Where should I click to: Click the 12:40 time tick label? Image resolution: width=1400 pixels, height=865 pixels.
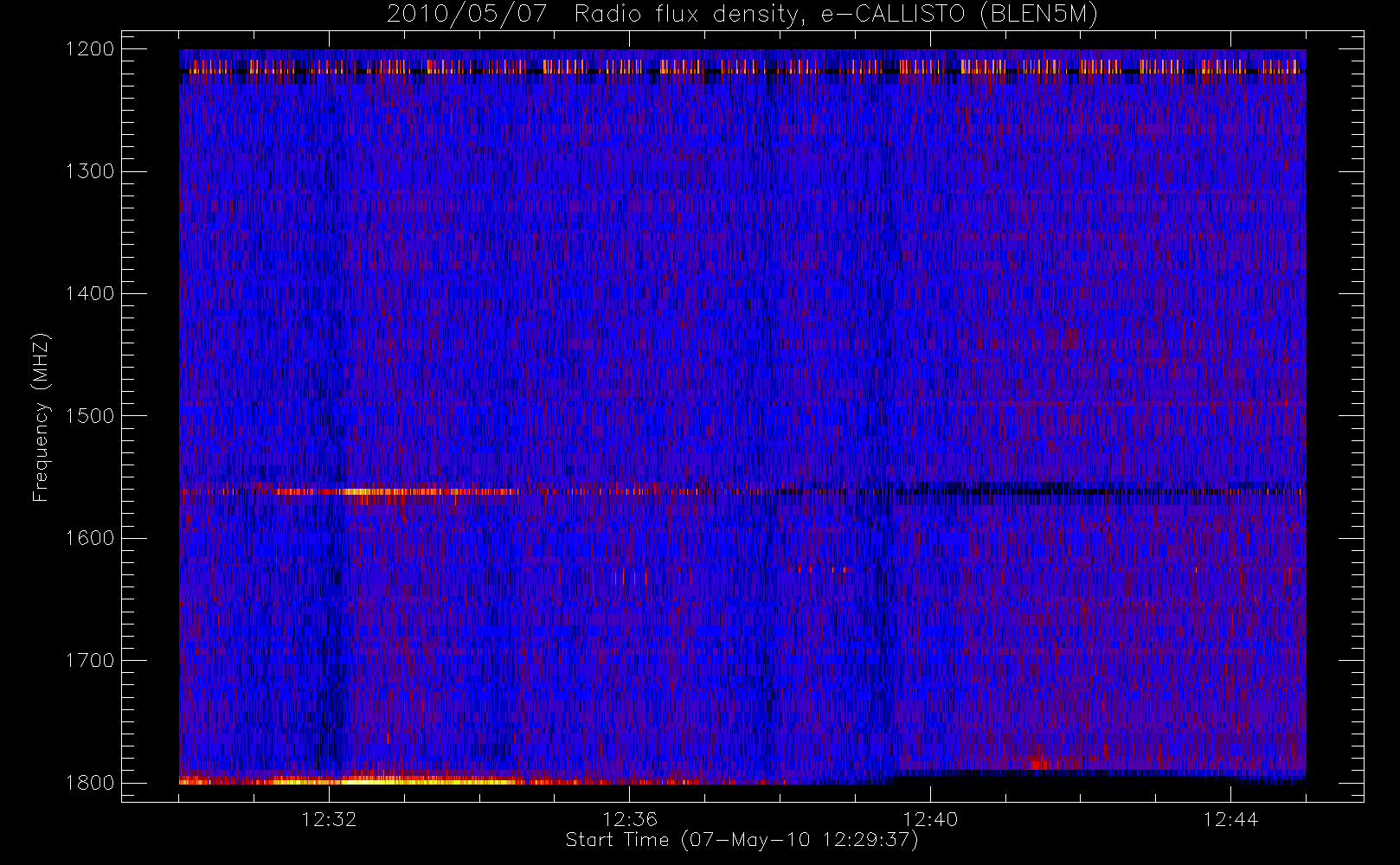[x=930, y=819]
